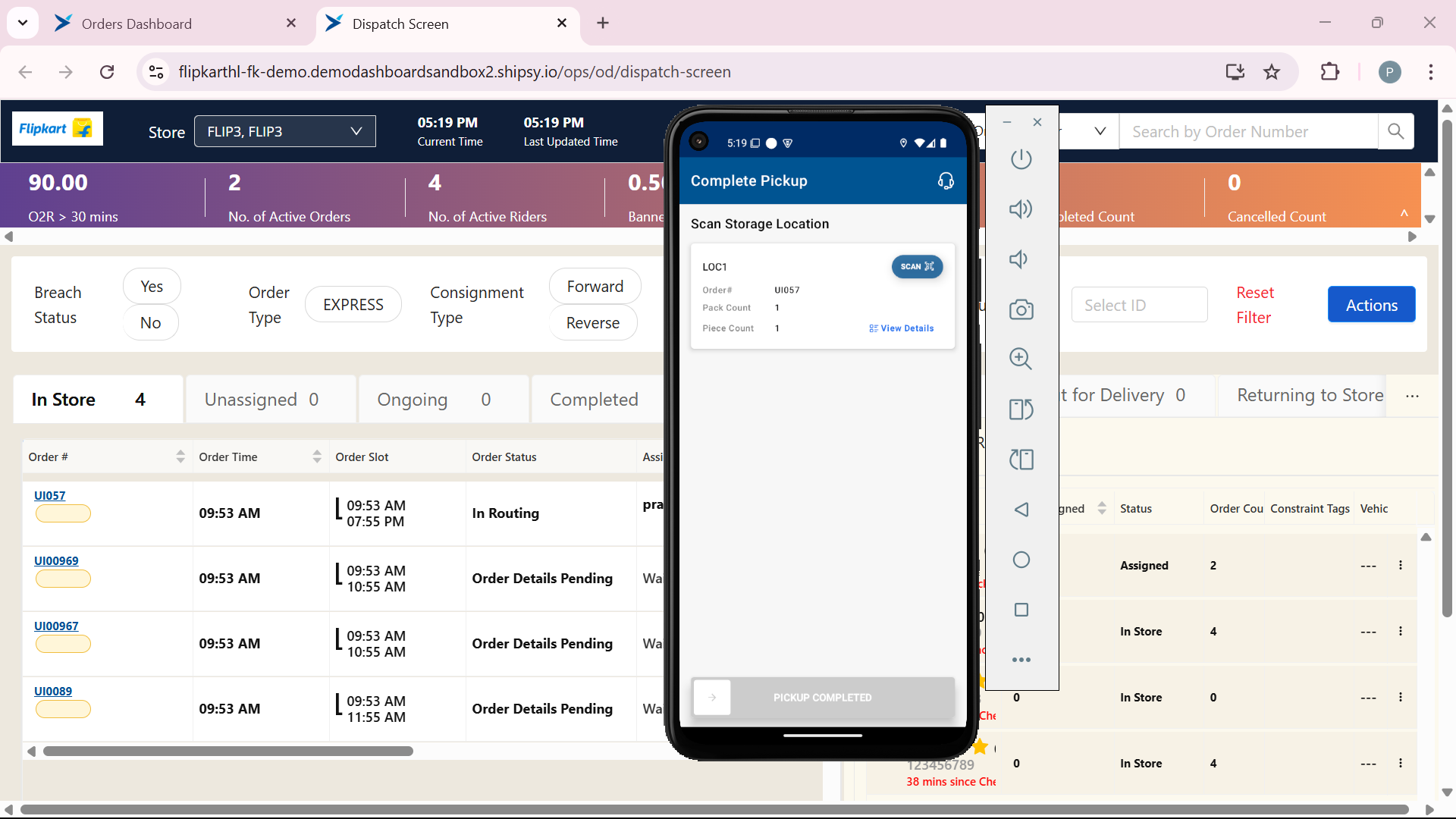Screen dimensions: 1456x819
Task: Rotate emulator left icon
Action: tap(1021, 460)
